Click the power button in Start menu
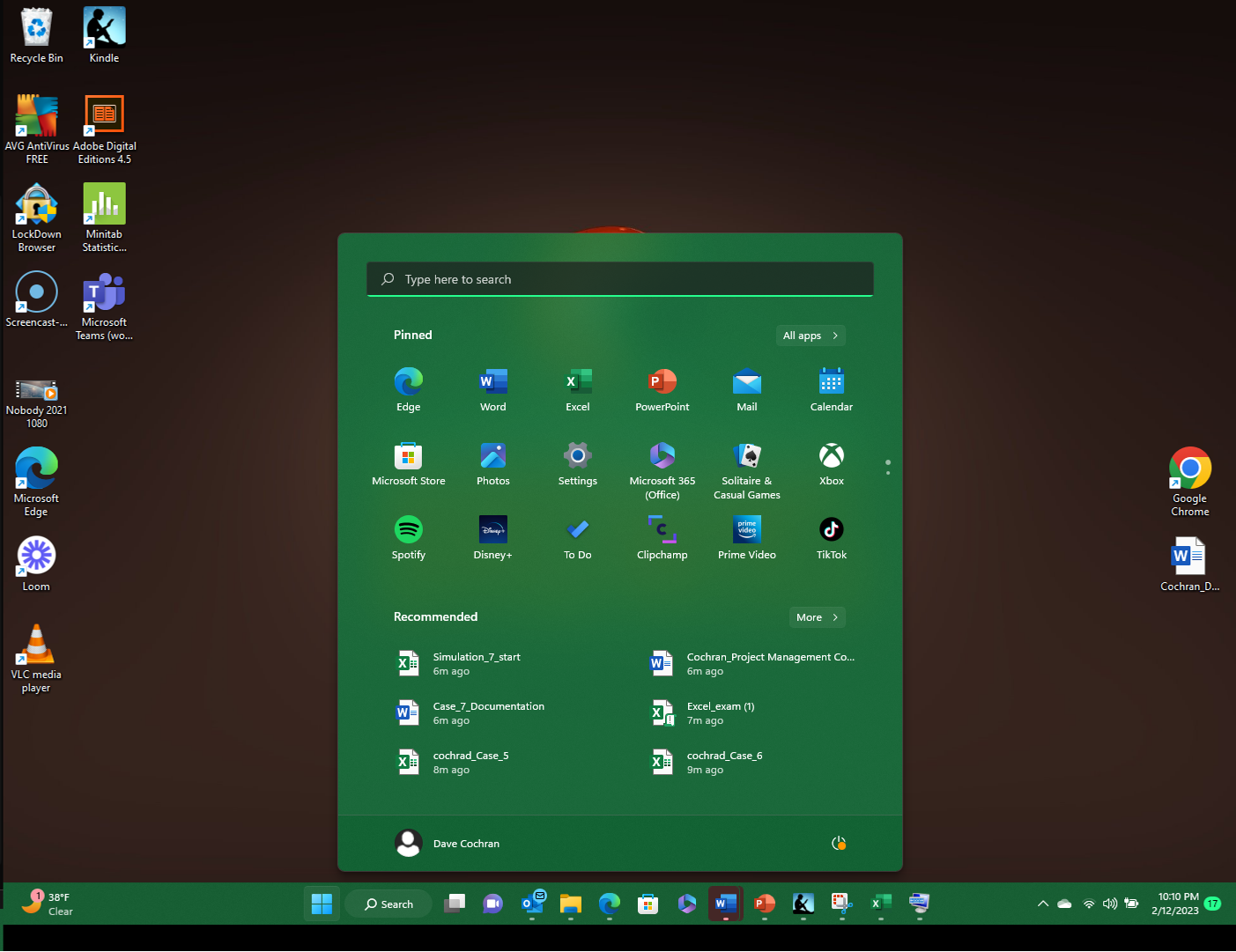1236x952 pixels. click(x=839, y=844)
